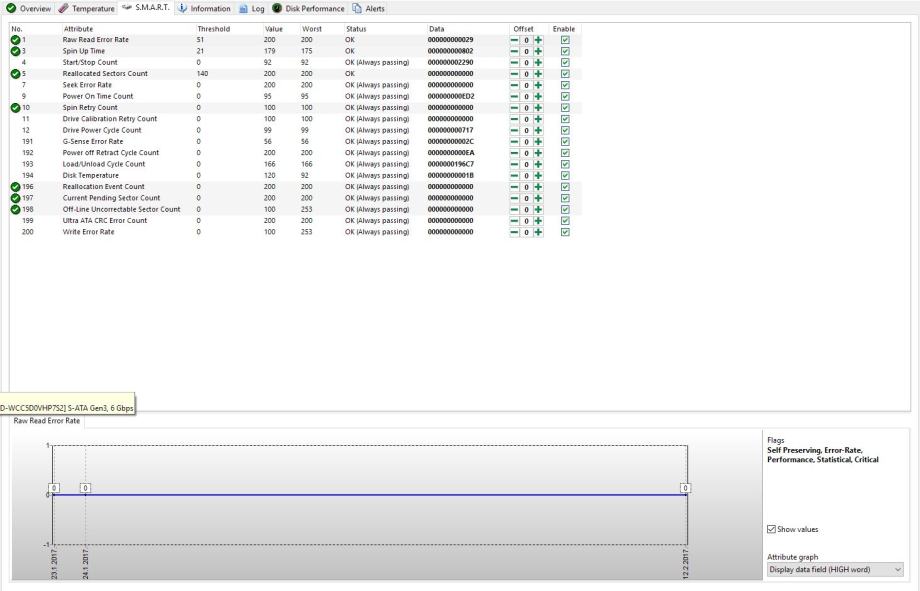Click green check icon beside Reallocated Sectors Count
The height and width of the screenshot is (591, 920).
[x=15, y=74]
